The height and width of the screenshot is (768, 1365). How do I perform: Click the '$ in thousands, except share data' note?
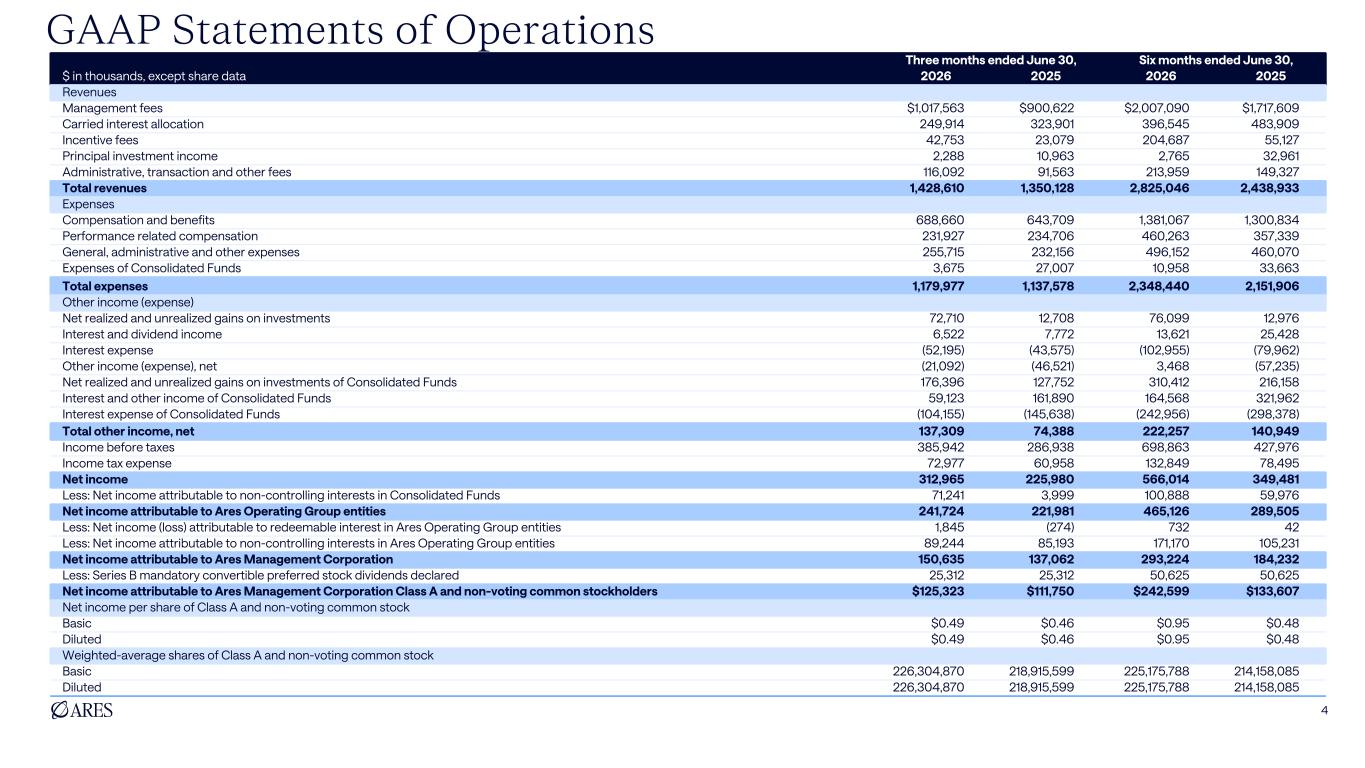point(154,76)
